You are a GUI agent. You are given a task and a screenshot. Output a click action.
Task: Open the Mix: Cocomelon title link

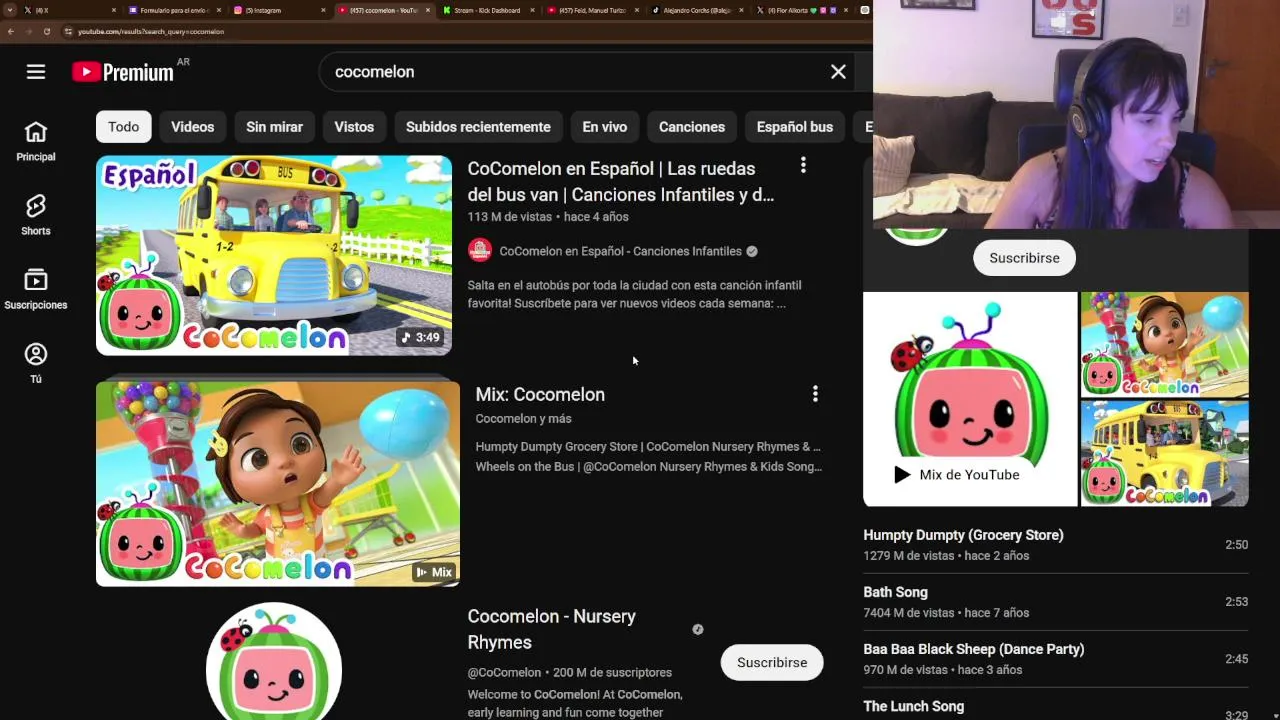point(540,394)
